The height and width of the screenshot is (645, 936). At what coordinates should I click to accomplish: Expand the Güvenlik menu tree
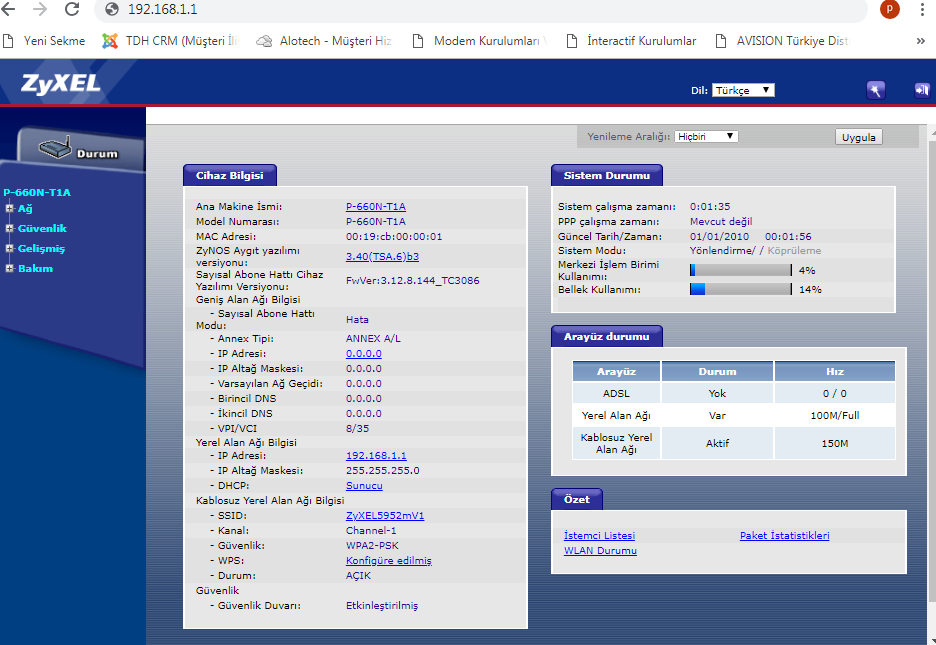click(x=10, y=229)
